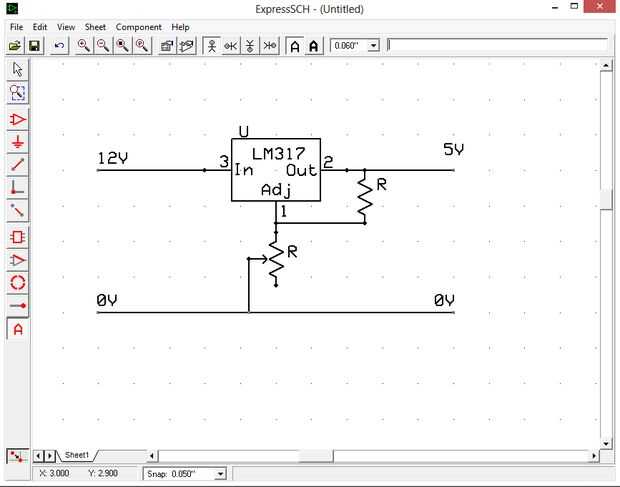Screen dimensions: 620x487
Task: Select the 12V text label
Action: (112, 159)
